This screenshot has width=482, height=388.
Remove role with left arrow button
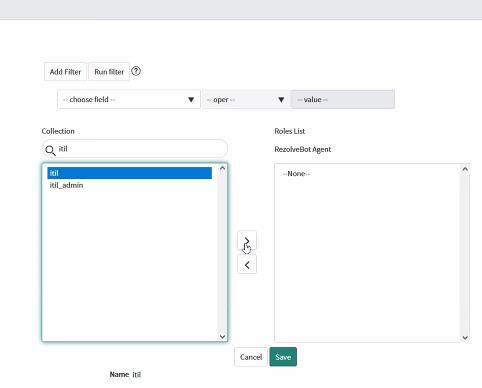click(247, 265)
